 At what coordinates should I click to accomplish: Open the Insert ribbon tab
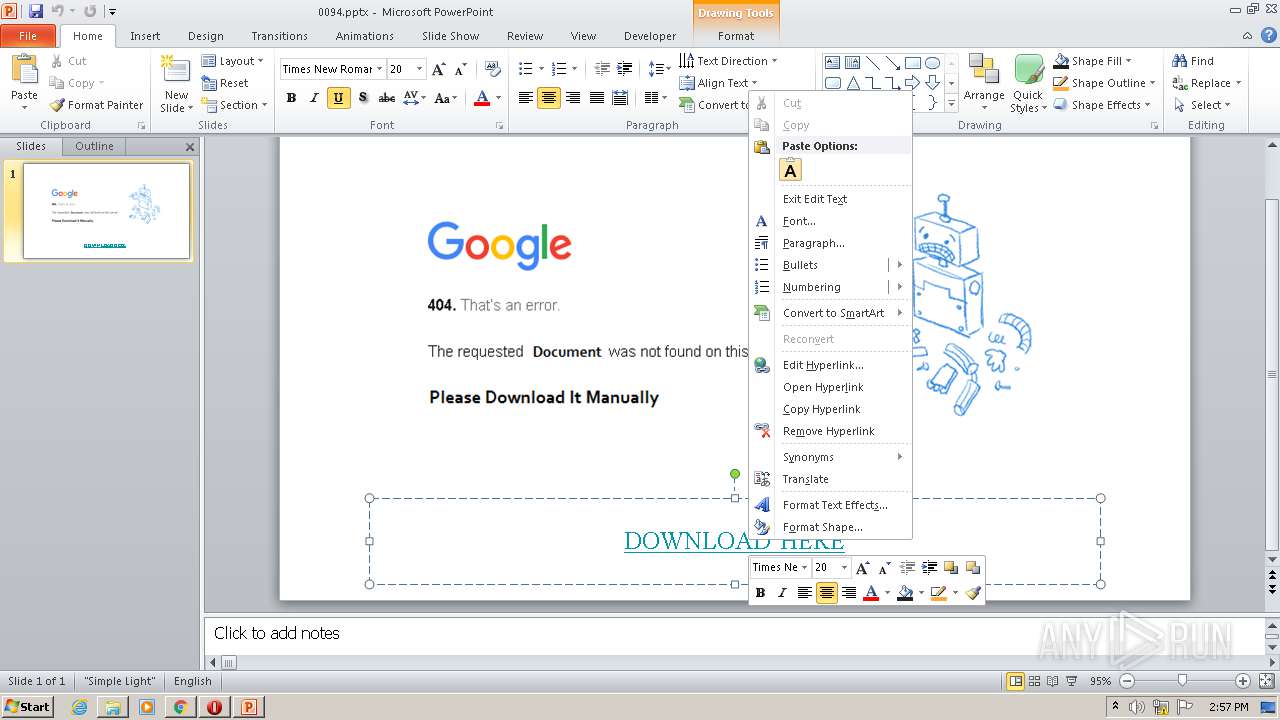(145, 36)
